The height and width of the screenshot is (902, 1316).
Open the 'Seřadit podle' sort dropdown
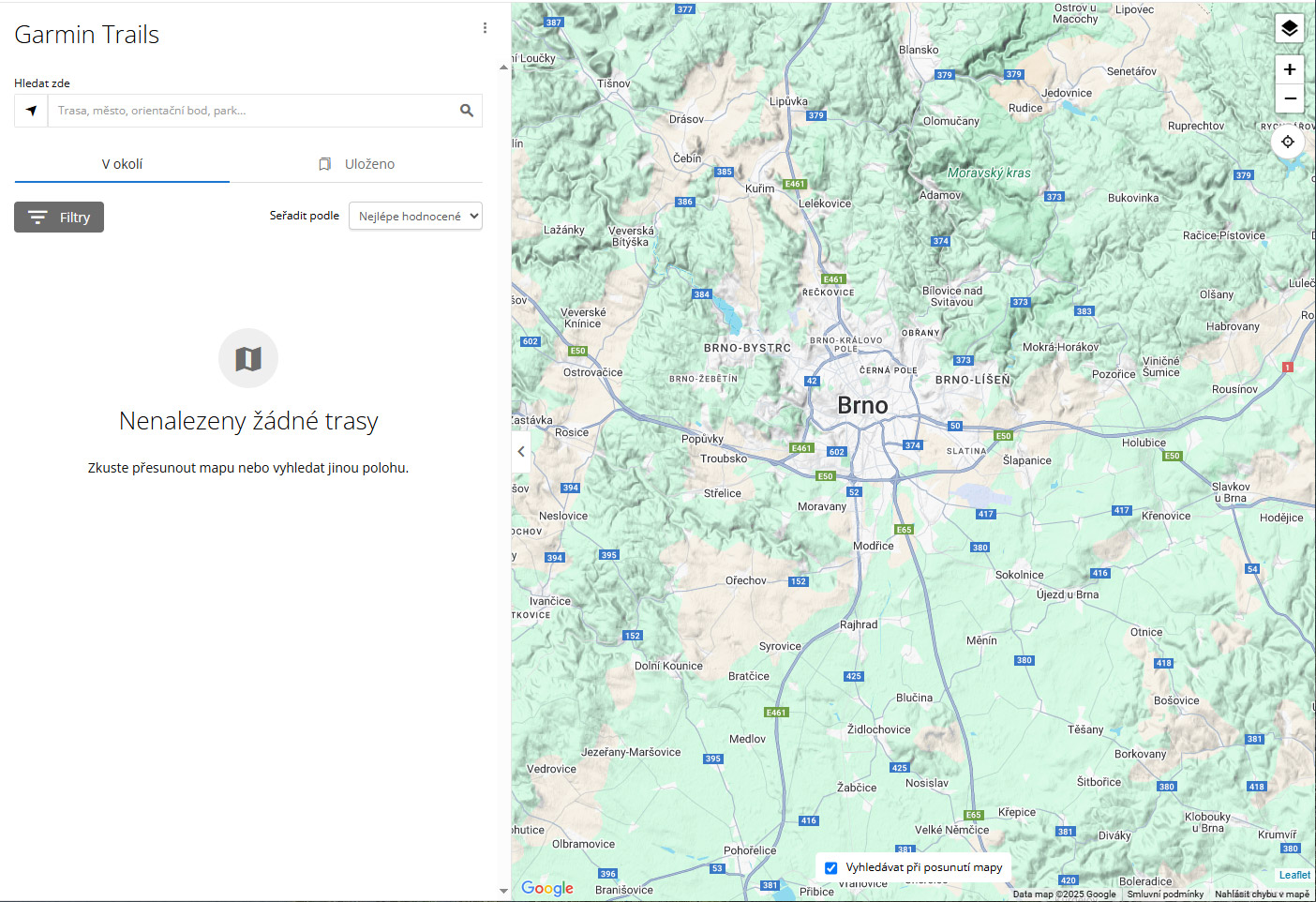tap(415, 216)
